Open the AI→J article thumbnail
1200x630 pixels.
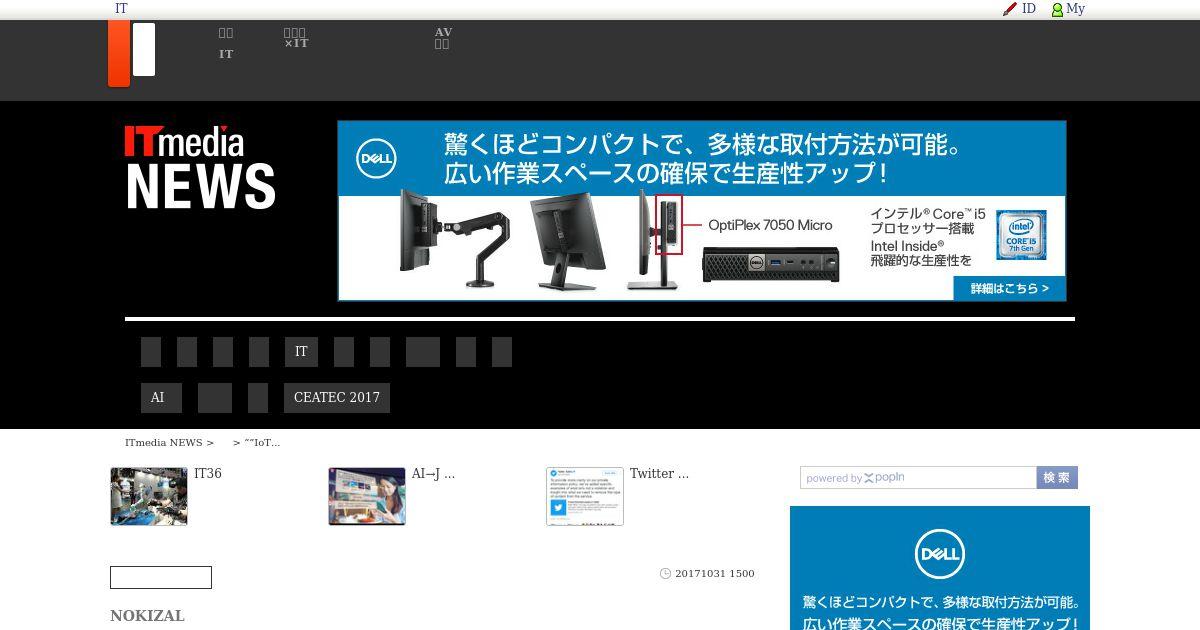[x=367, y=496]
